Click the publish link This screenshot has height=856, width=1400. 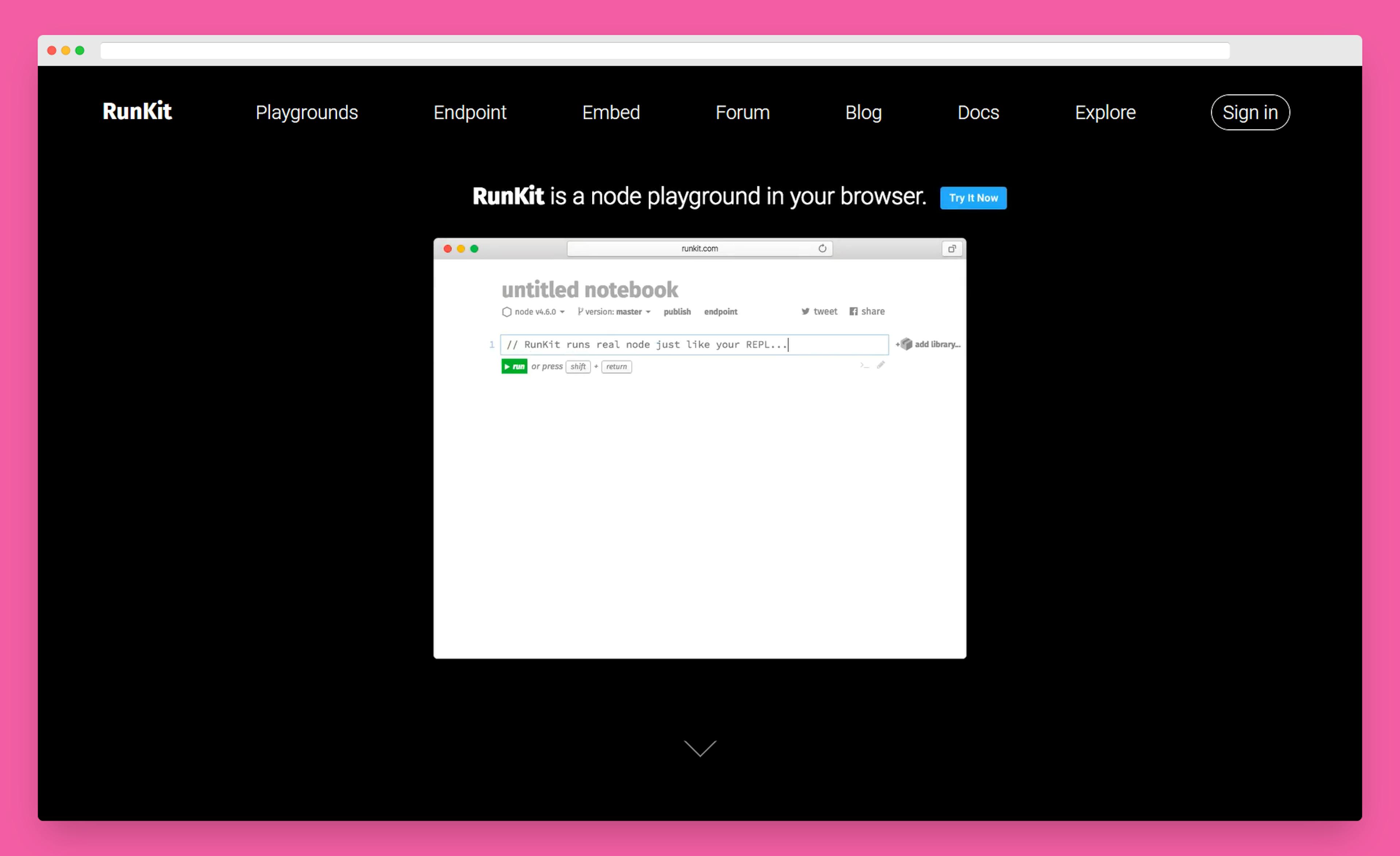[677, 312]
